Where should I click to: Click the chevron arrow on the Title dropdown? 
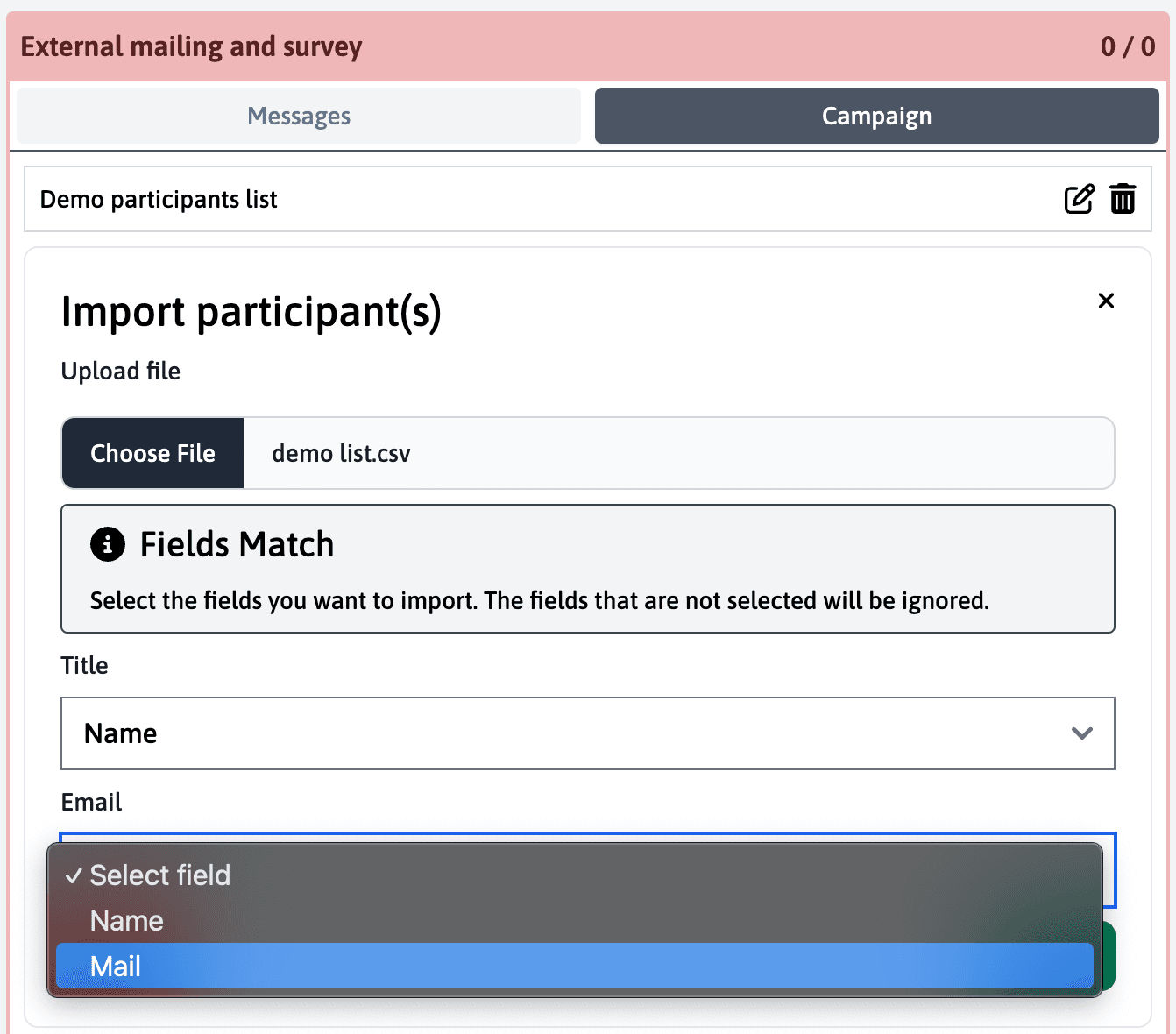coord(1082,733)
